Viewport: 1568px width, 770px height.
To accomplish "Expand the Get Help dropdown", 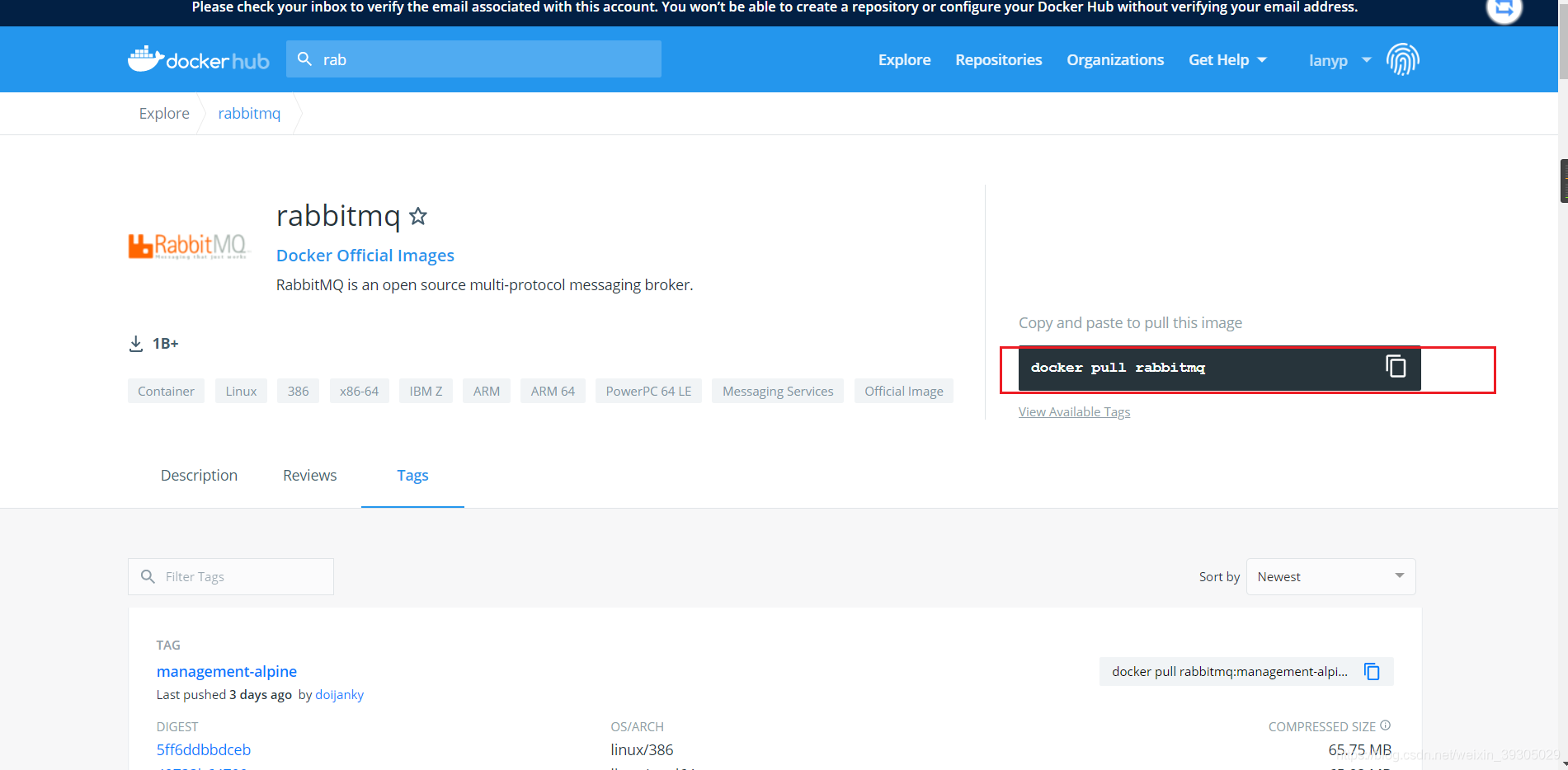I will click(x=1227, y=60).
